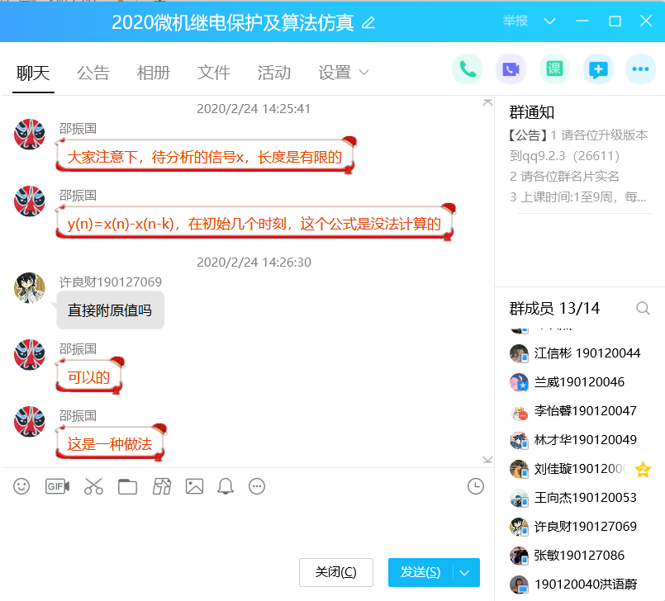Open the emoji picker

click(21, 486)
